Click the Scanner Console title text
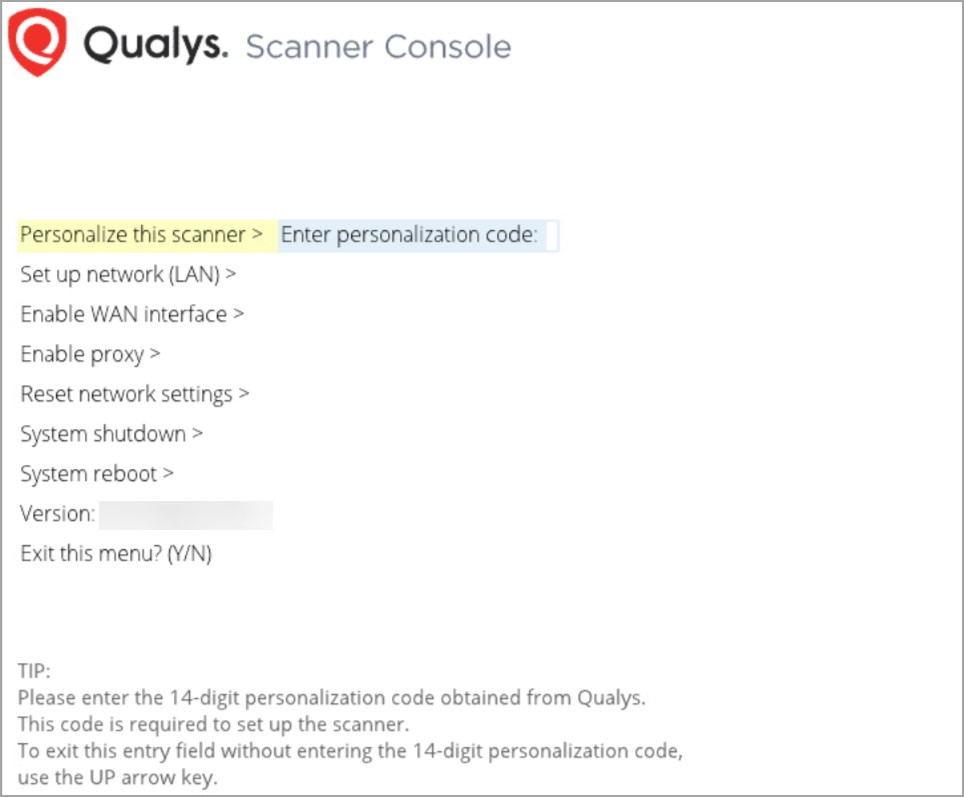Image resolution: width=964 pixels, height=797 pixels. [378, 47]
